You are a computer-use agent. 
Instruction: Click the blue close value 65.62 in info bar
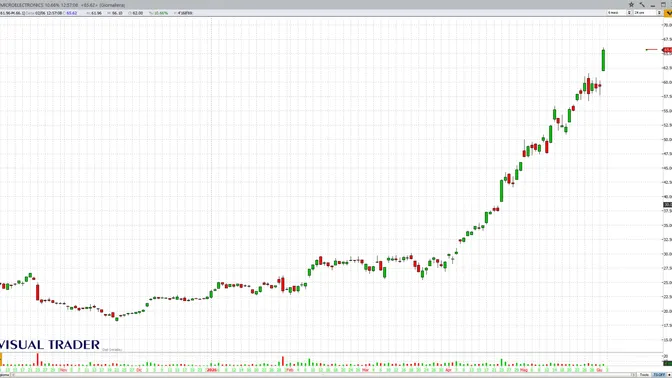72,13
